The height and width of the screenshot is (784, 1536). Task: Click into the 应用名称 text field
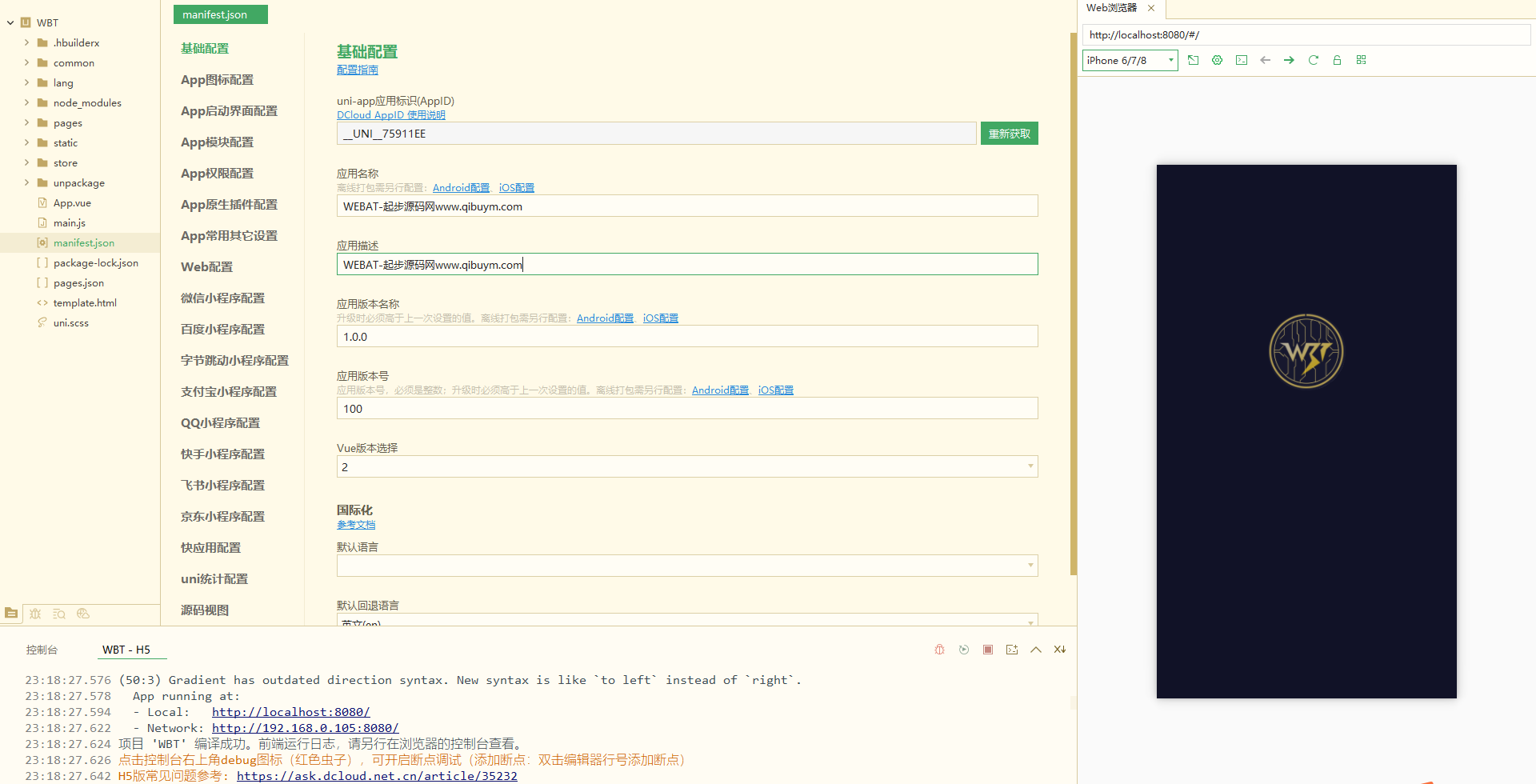686,206
